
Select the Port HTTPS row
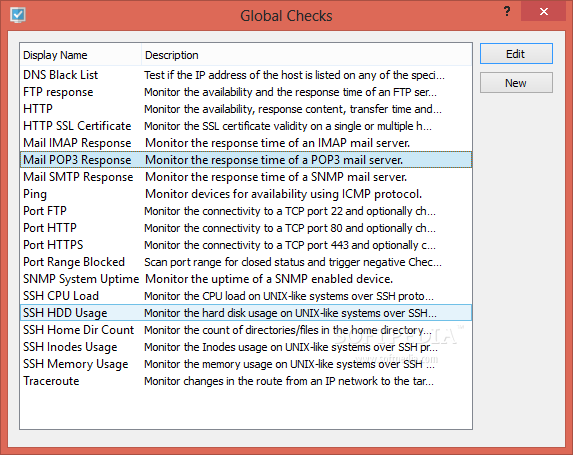[x=246, y=245]
